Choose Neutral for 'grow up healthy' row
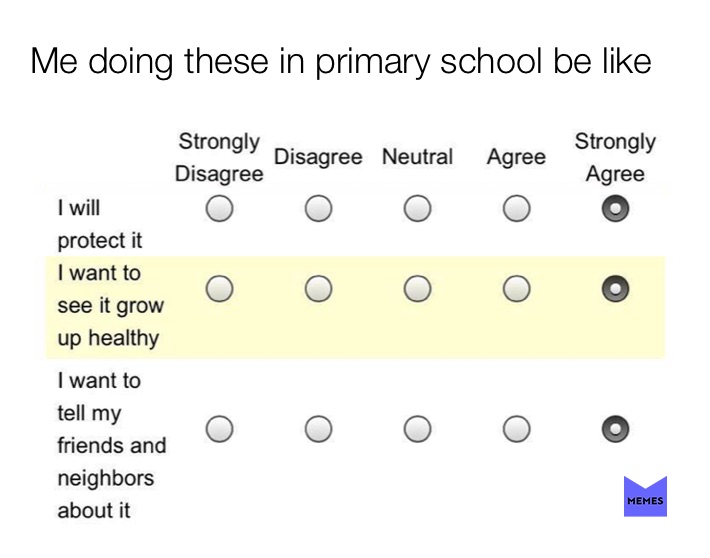710x558 pixels. (x=417, y=289)
